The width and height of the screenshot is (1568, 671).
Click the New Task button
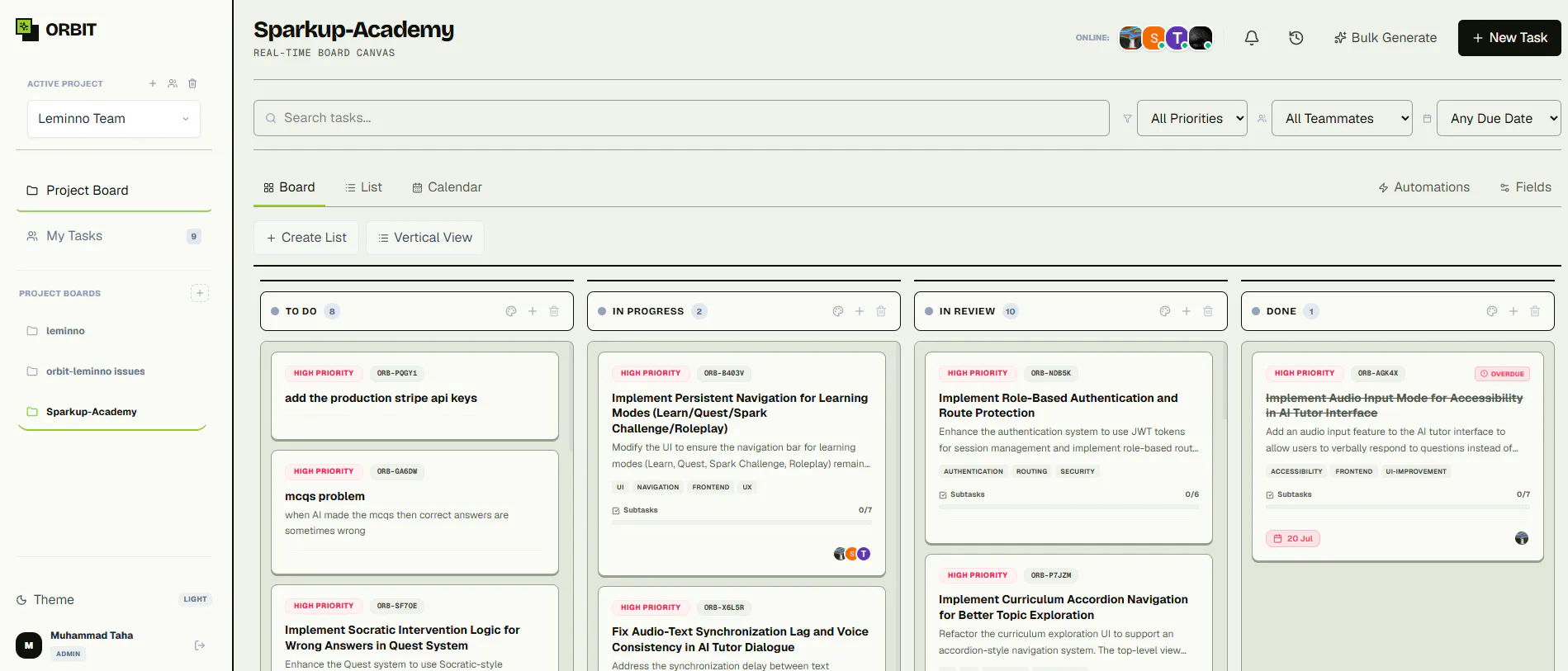coord(1509,38)
